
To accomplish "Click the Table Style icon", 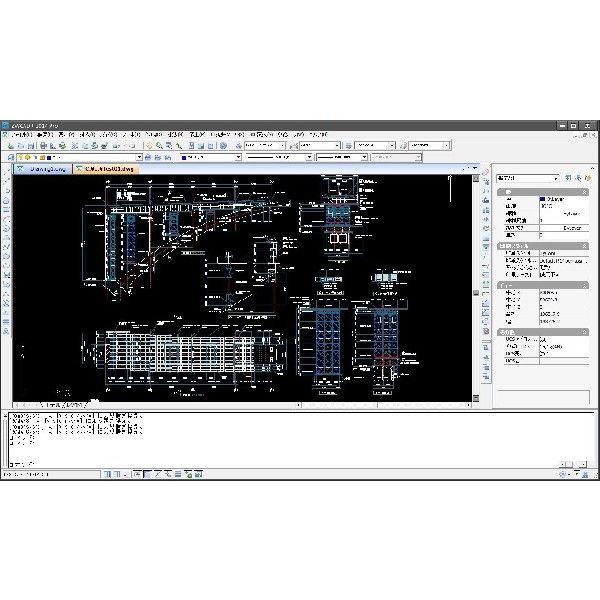I will point(348,146).
